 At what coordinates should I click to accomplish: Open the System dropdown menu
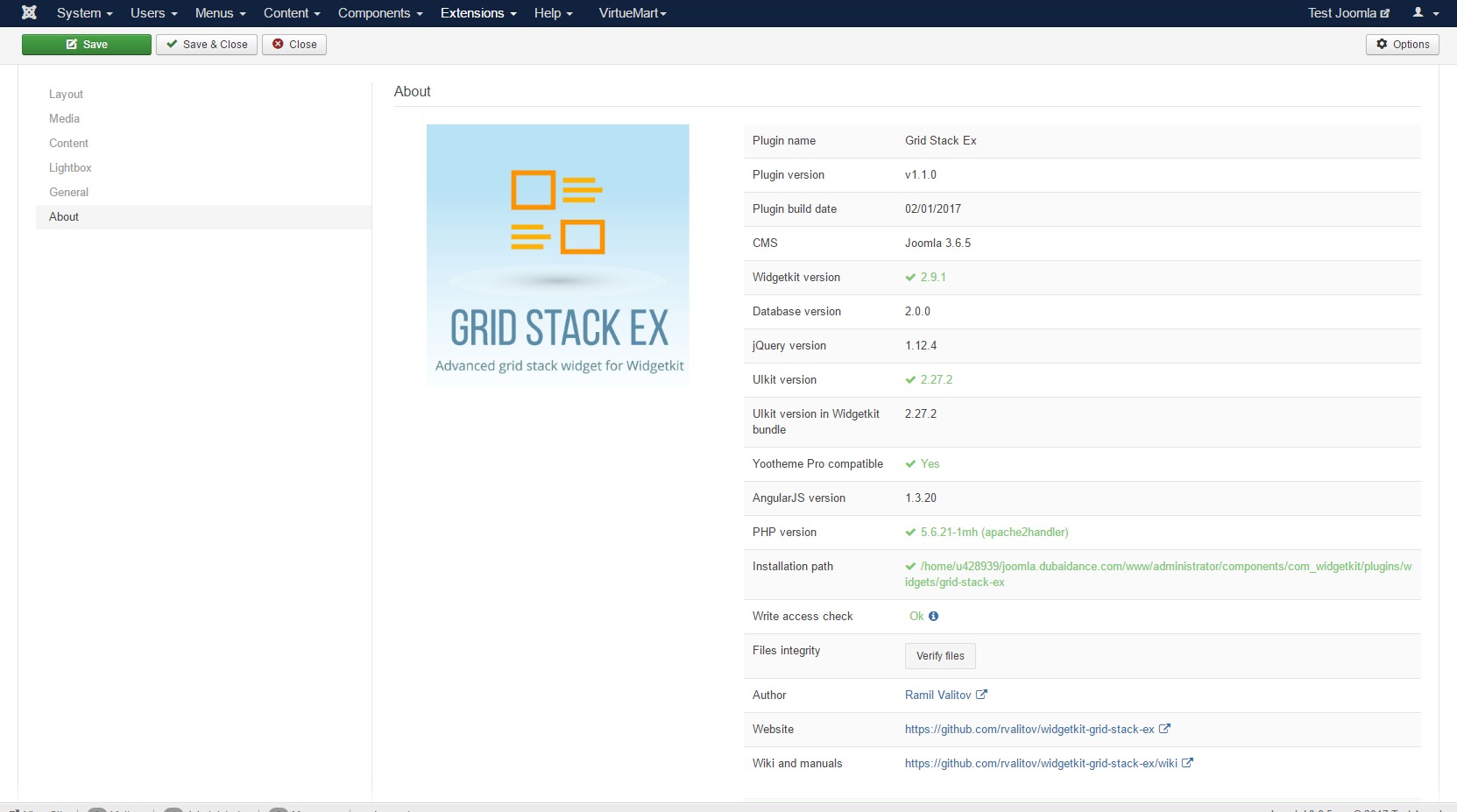pos(85,13)
